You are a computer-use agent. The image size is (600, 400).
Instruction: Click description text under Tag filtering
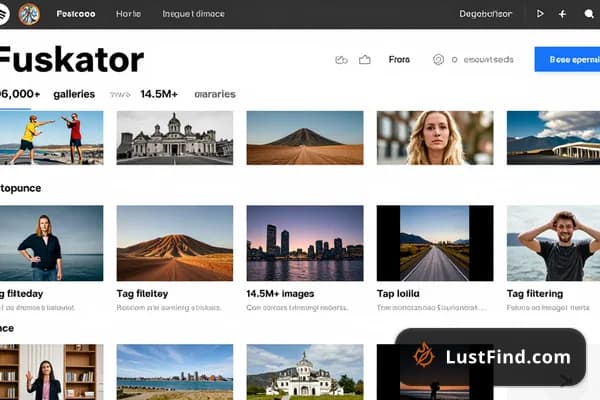(548, 307)
